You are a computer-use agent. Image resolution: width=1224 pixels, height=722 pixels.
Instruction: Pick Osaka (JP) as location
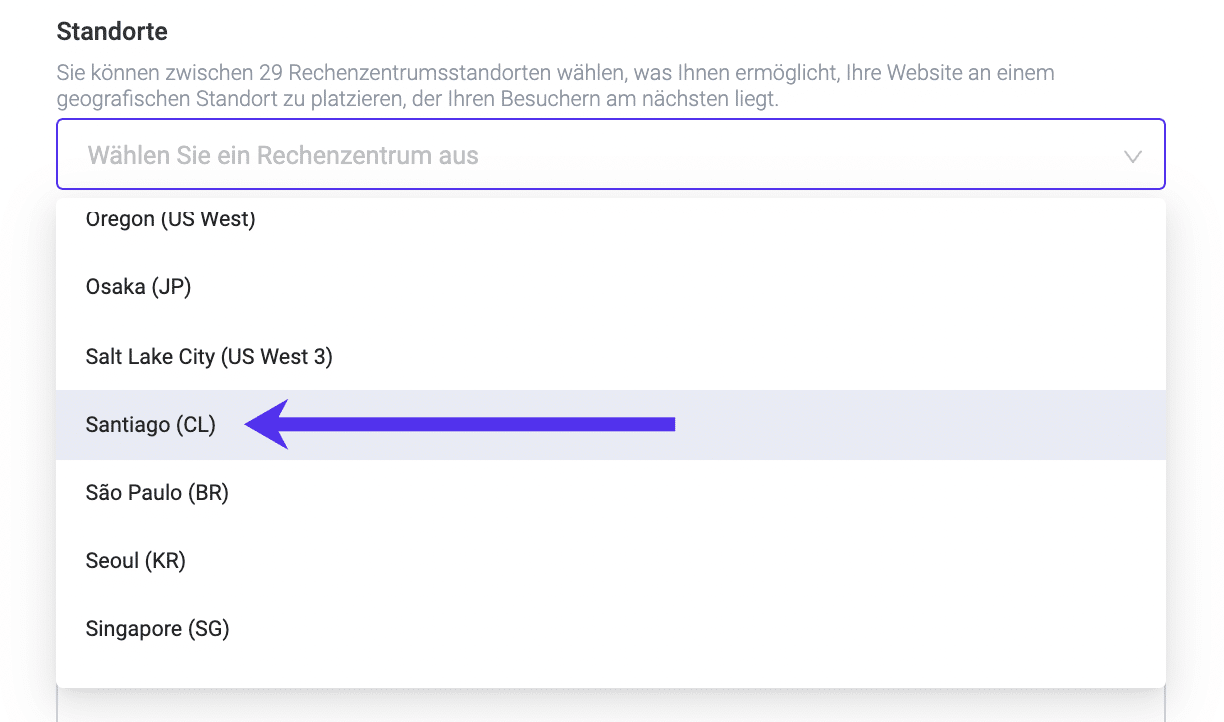(x=138, y=287)
